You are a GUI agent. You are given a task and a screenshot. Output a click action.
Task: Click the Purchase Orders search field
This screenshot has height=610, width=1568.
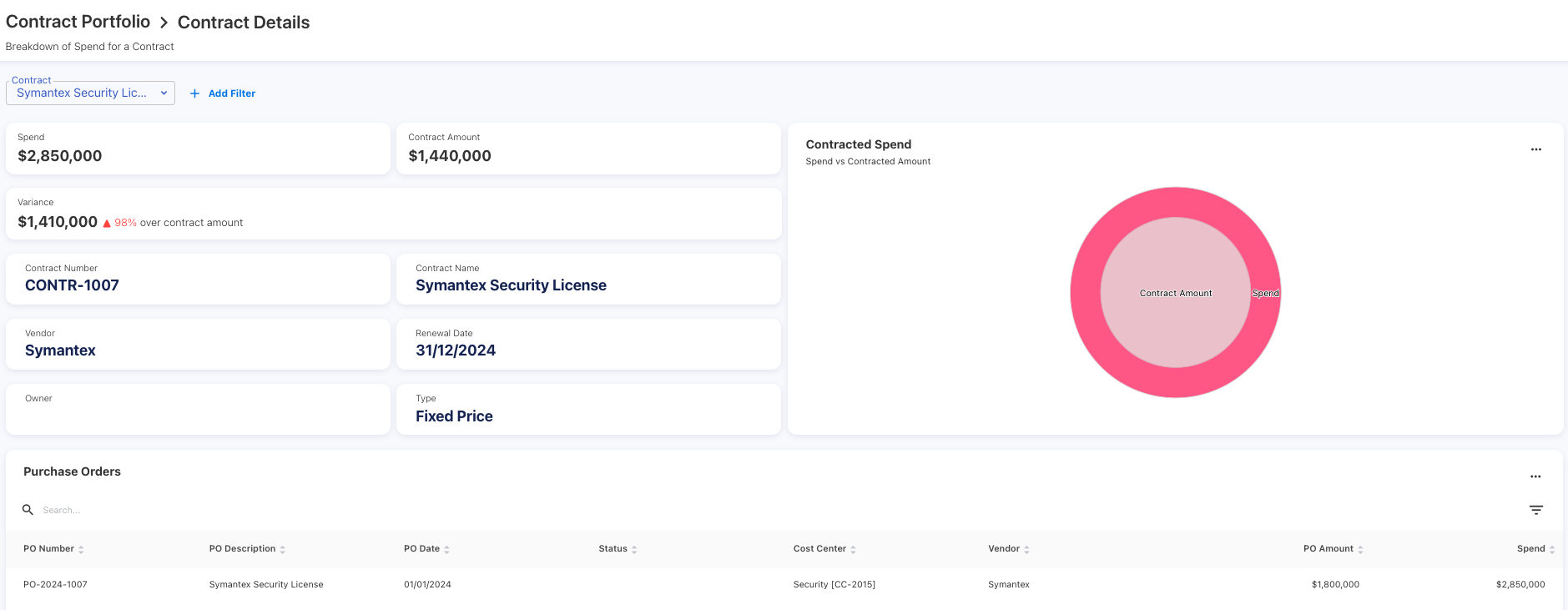pos(167,510)
